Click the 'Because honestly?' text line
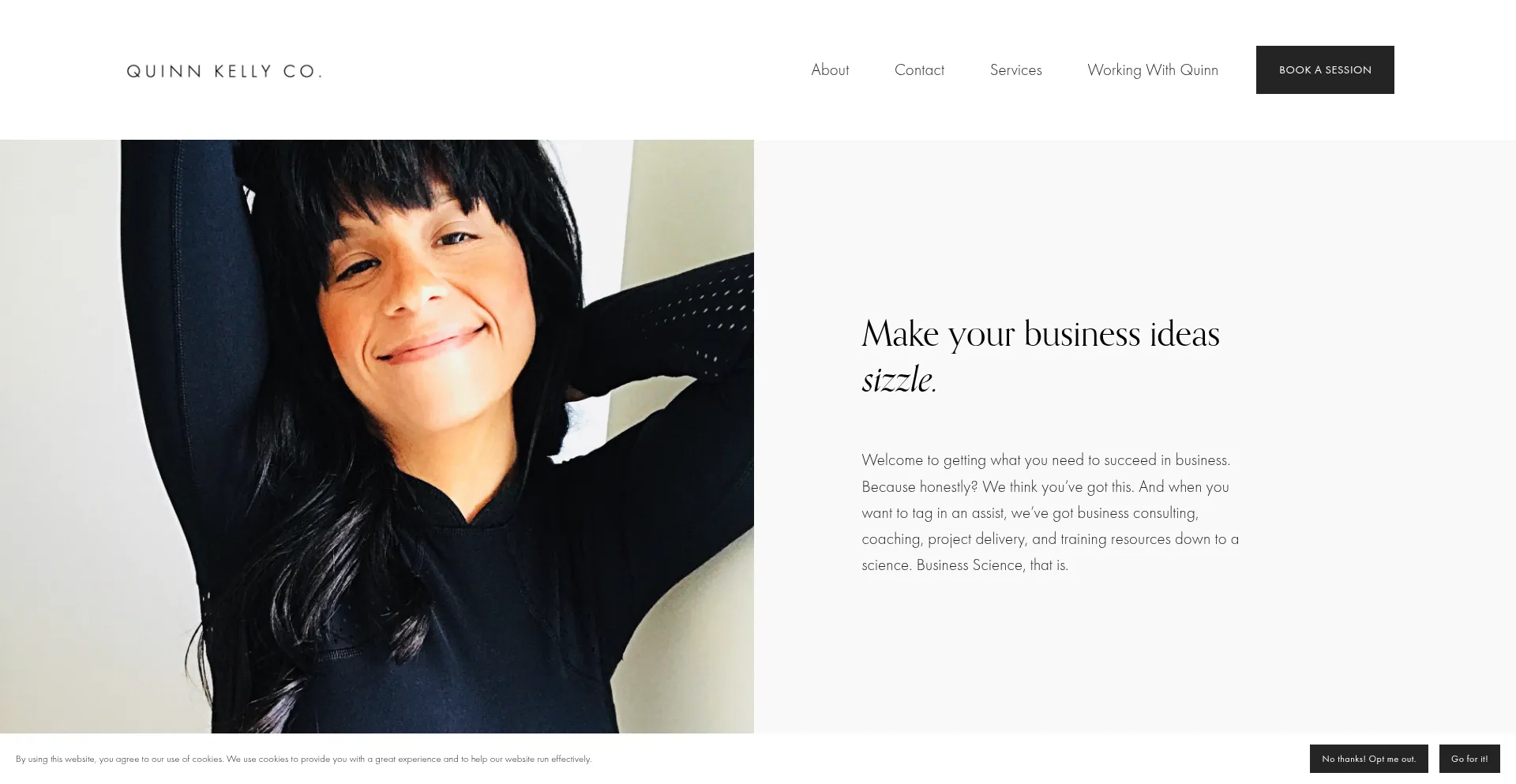Image resolution: width=1516 pixels, height=784 pixels. pyautogui.click(x=1045, y=486)
